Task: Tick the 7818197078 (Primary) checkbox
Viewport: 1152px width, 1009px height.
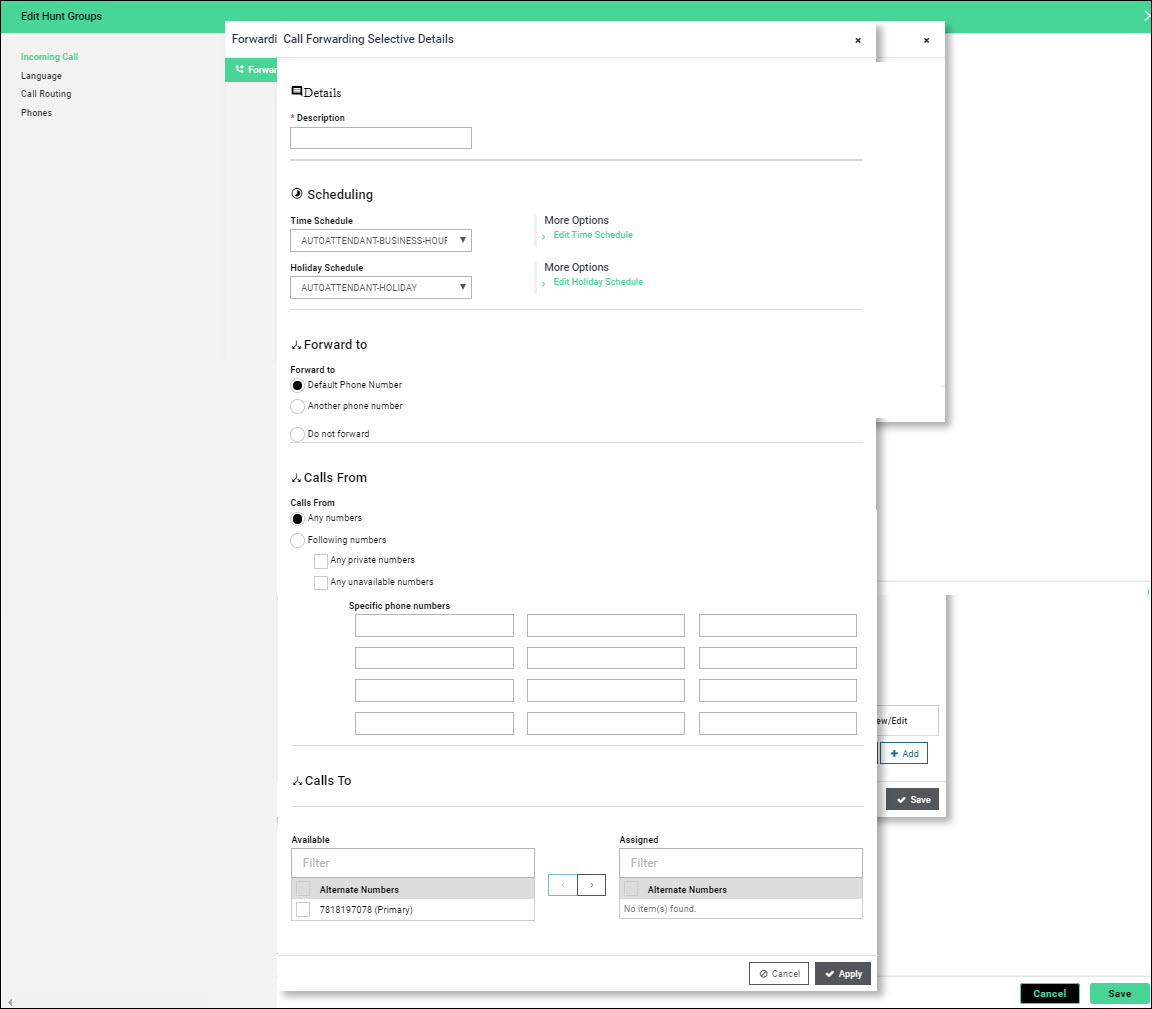Action: click(x=303, y=910)
